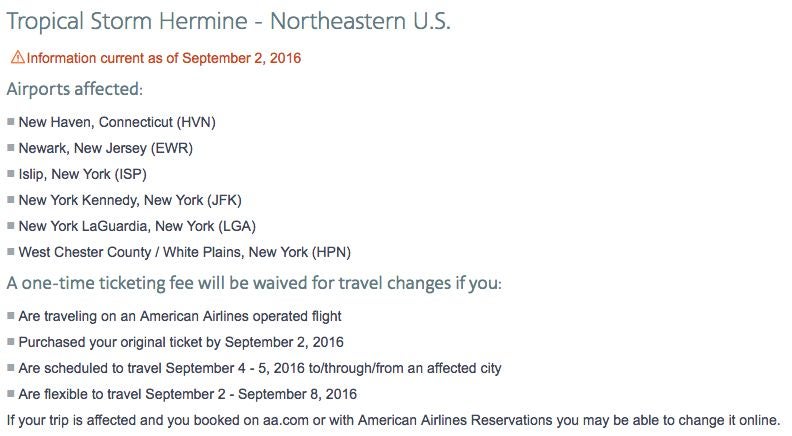Select the Tropical Storm Hermine page title

(x=228, y=21)
